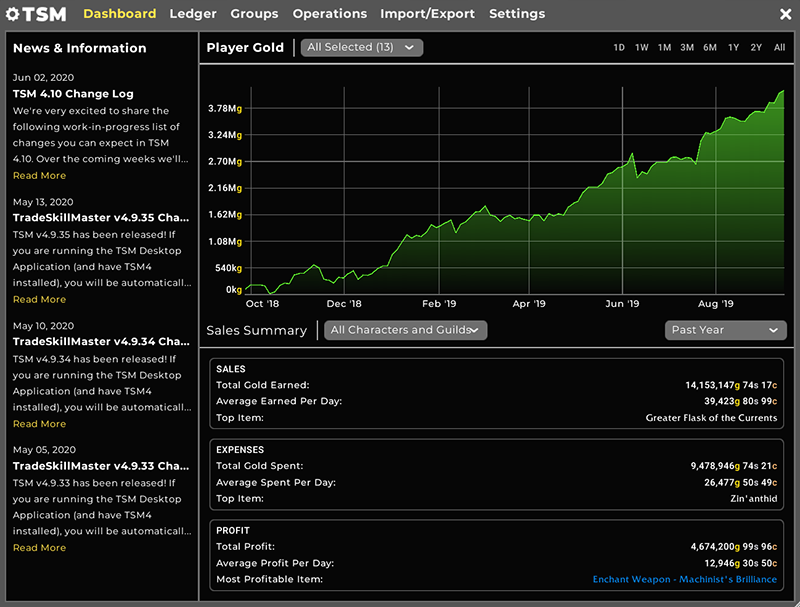Open the TradeSkillMaster v4.9.34 headline

pos(101,342)
